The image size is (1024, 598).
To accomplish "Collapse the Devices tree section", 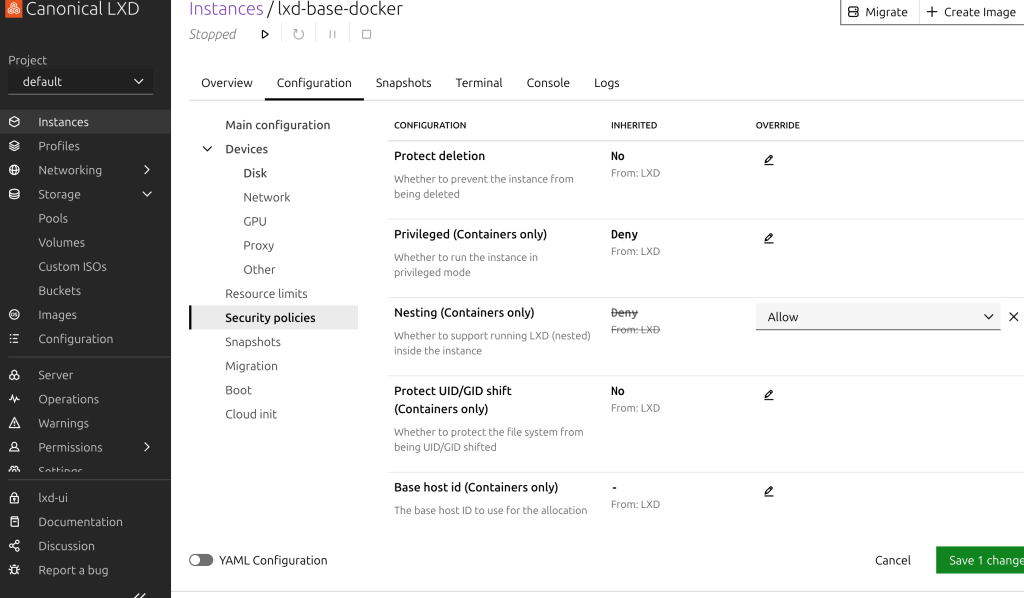I will (208, 149).
